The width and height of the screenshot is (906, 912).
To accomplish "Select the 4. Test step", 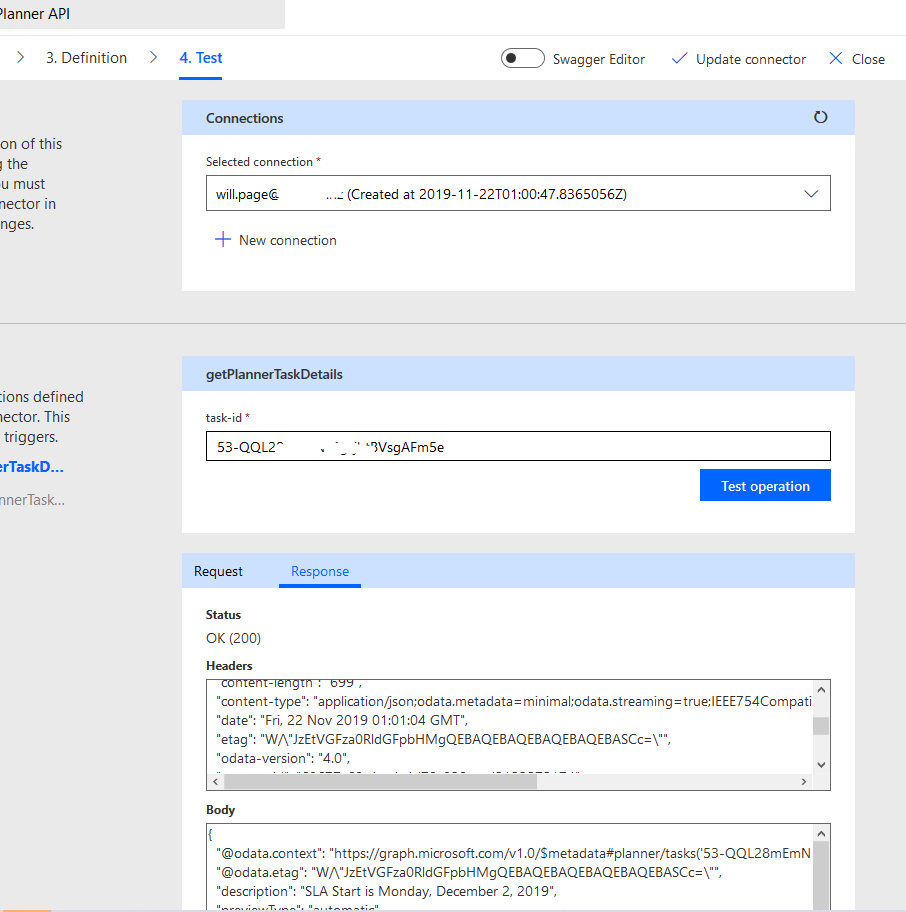I will [x=201, y=58].
